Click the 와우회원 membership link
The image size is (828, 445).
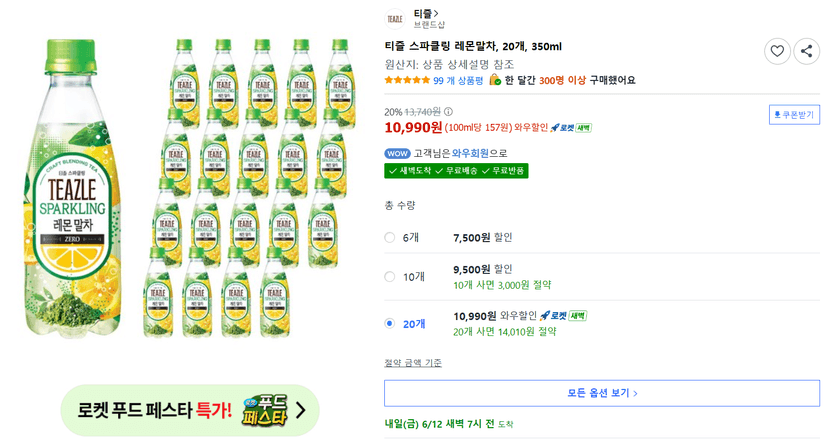(x=470, y=154)
